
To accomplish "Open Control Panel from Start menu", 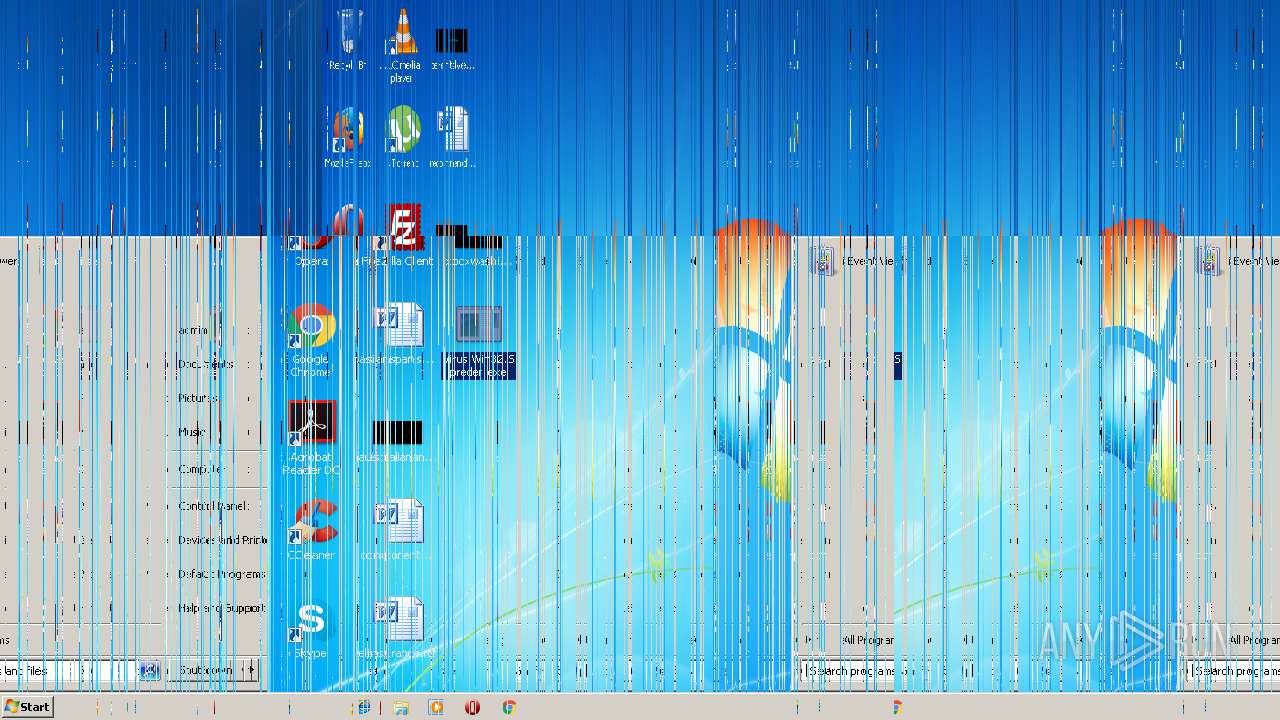I will (213, 506).
